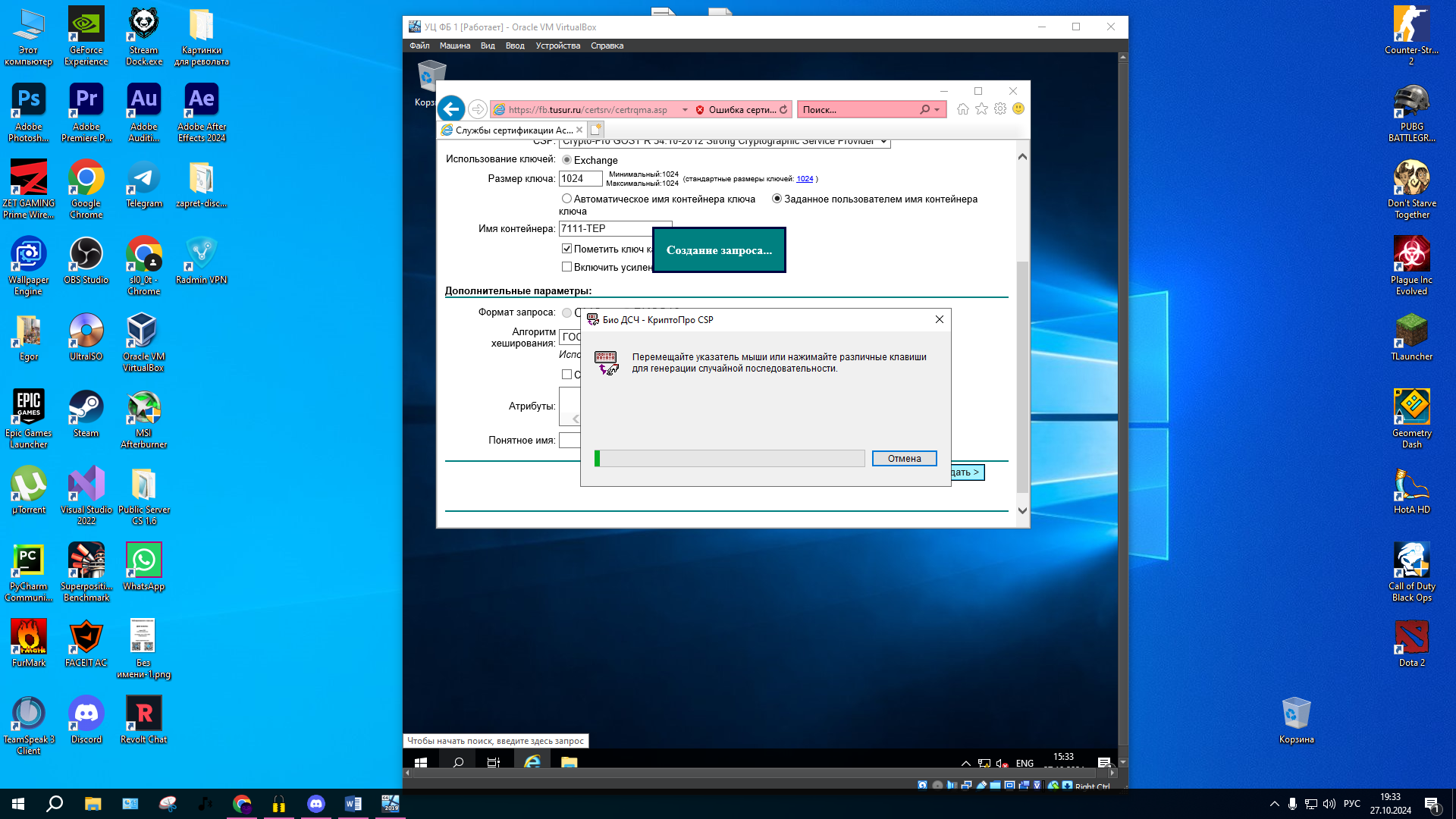1456x819 pixels.
Task: Open Internet Explorer favorites star
Action: 981,108
